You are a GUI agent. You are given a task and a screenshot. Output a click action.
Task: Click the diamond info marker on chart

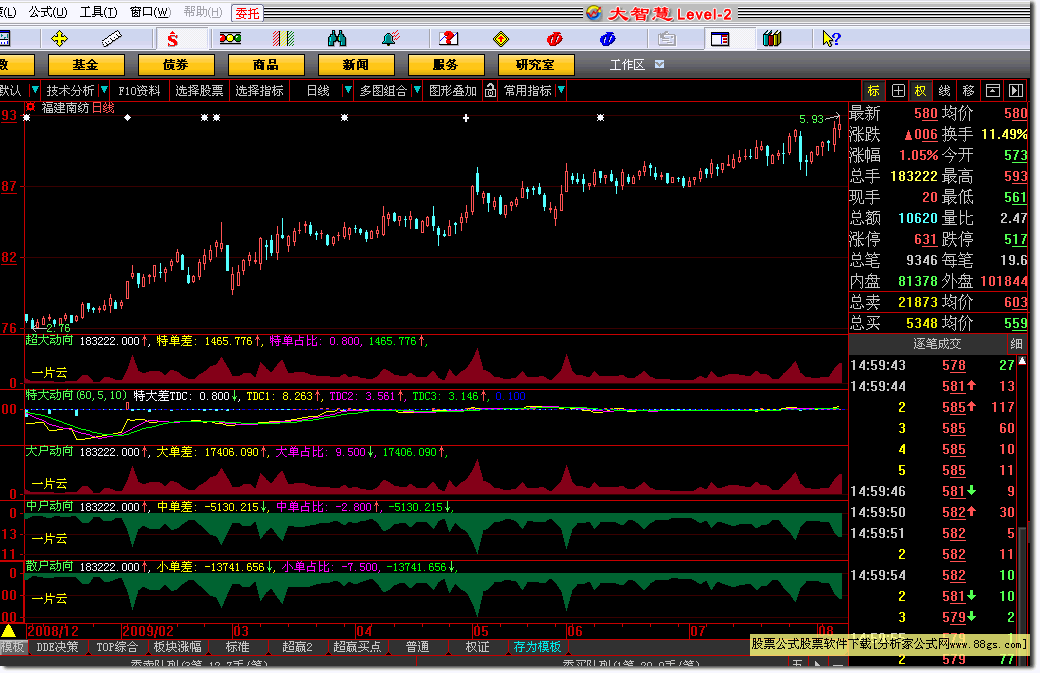pos(127,118)
